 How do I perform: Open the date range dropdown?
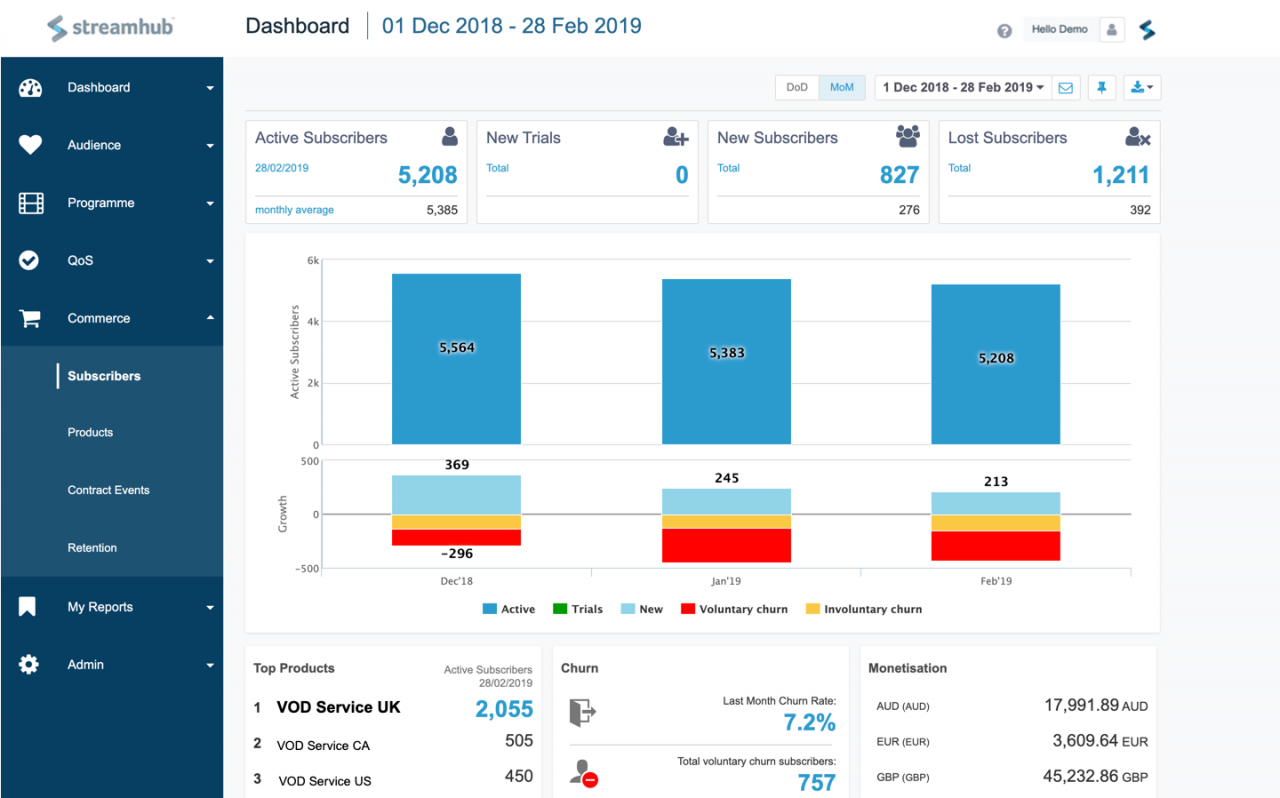point(962,87)
